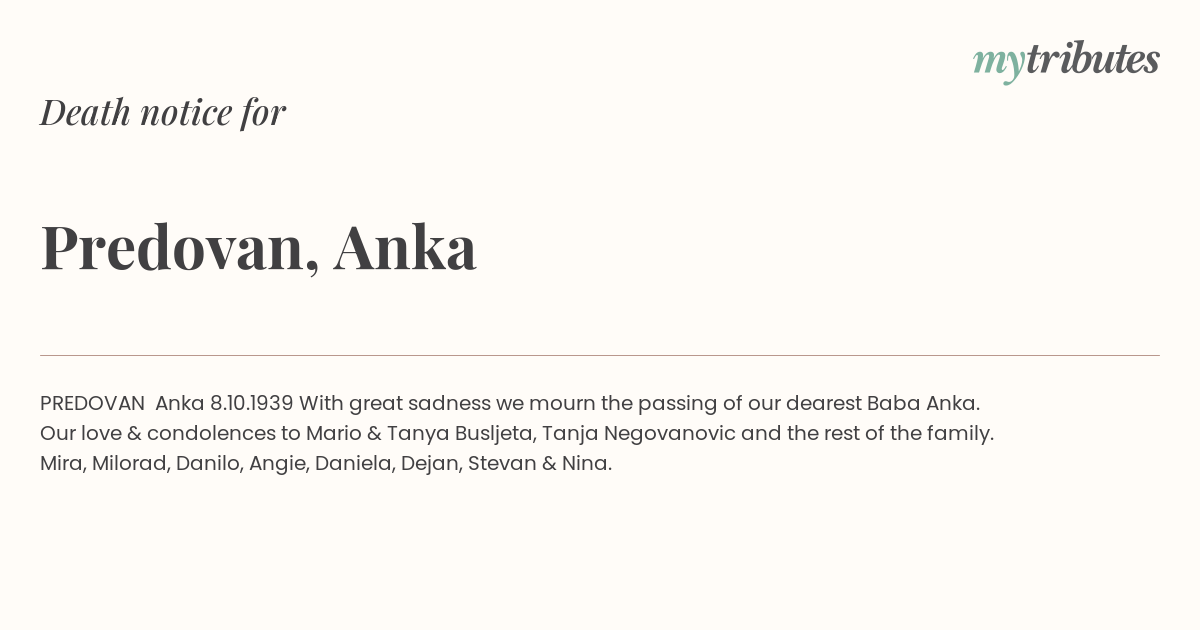Click the "tributes" part of the logo
Viewport: 1200px width, 630px height.
click(1092, 59)
